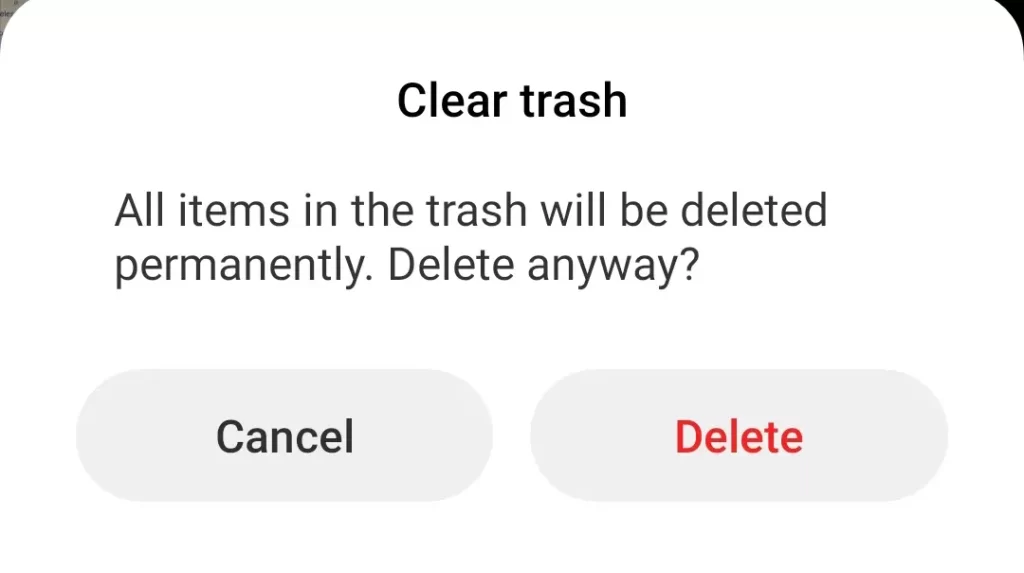1024x573 pixels.
Task: Click the "Delete anyway?" question text
Action: (x=543, y=266)
